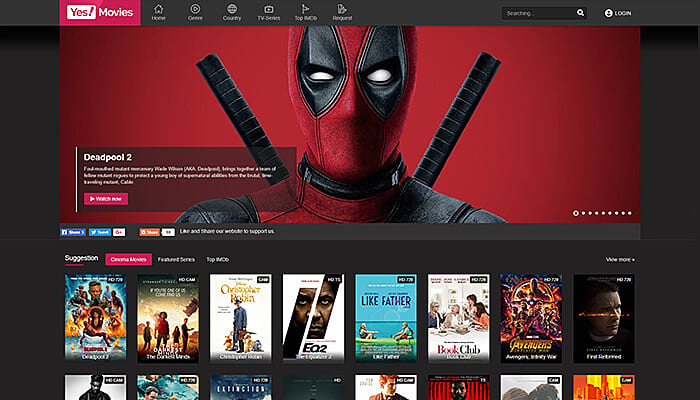Click 'Like and Share our website' text

(227, 231)
